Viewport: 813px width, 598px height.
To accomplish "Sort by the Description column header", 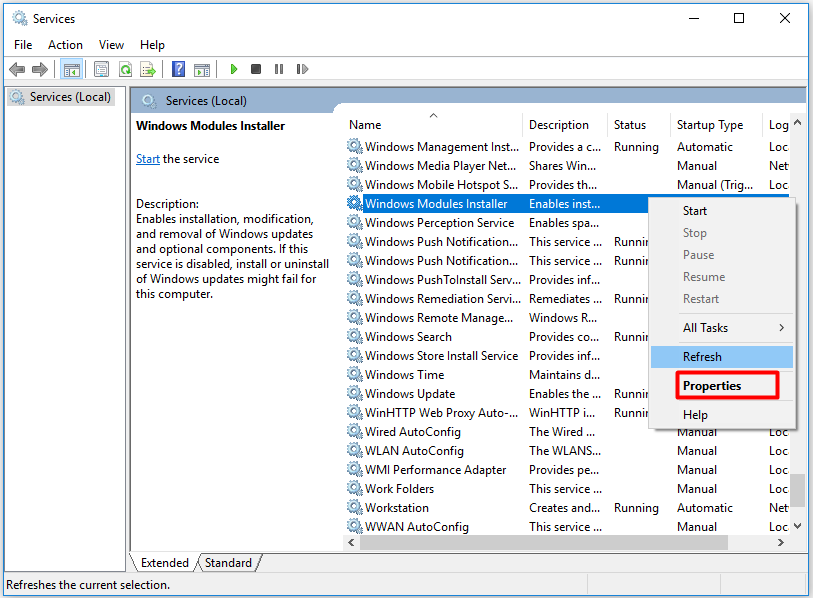I will pos(565,124).
